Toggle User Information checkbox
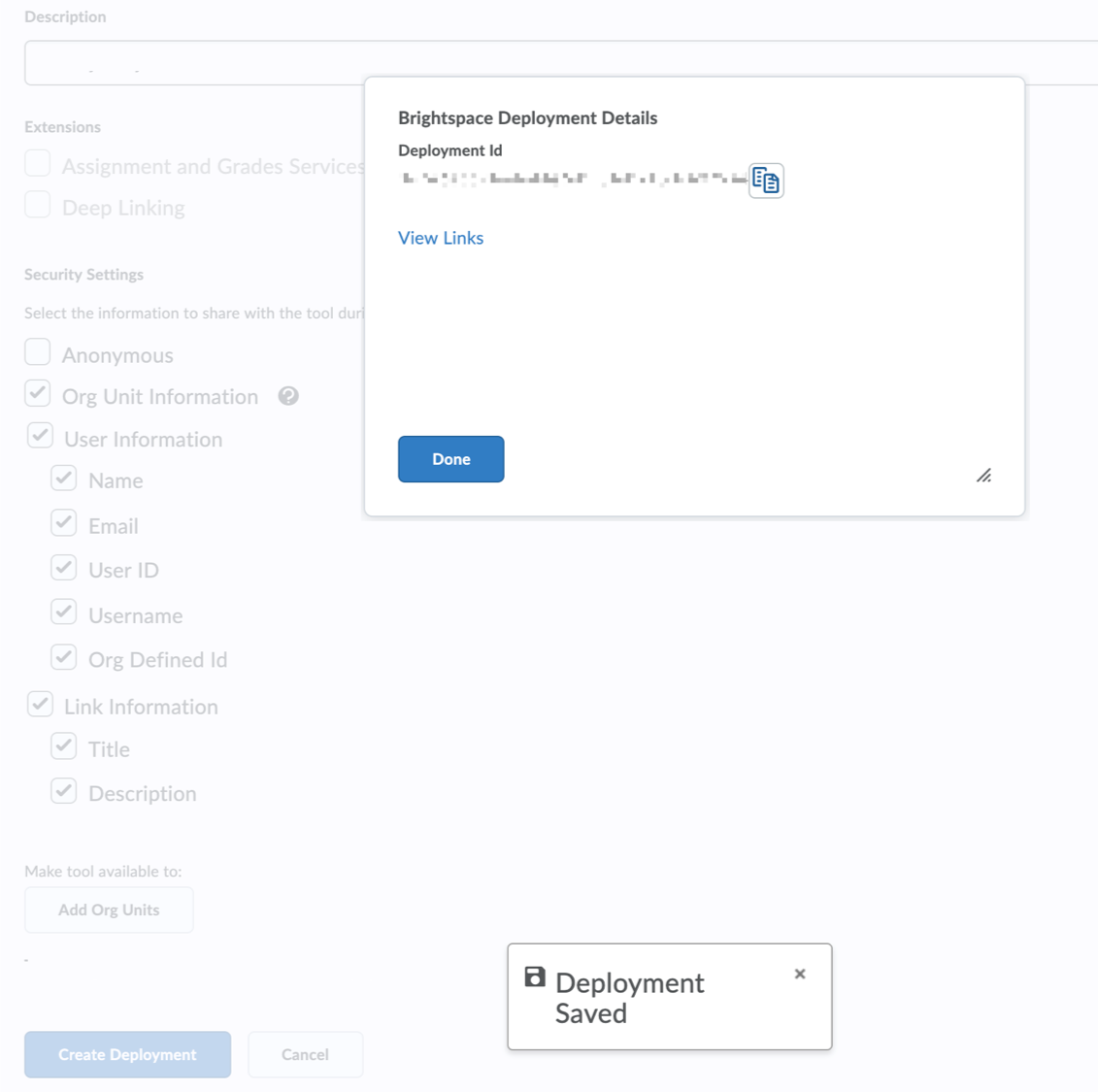 pyautogui.click(x=40, y=436)
